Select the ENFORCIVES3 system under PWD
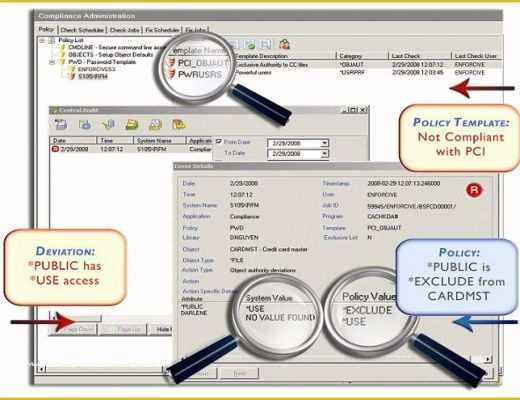The image size is (520, 400). coord(96,69)
